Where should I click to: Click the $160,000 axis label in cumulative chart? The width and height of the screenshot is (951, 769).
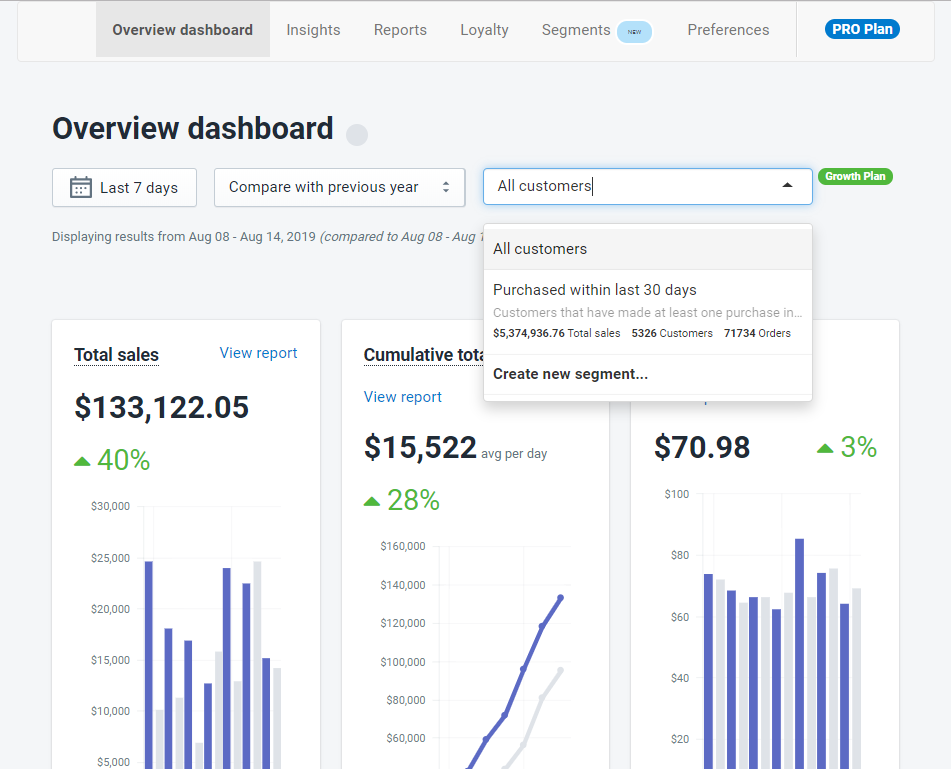click(403, 546)
